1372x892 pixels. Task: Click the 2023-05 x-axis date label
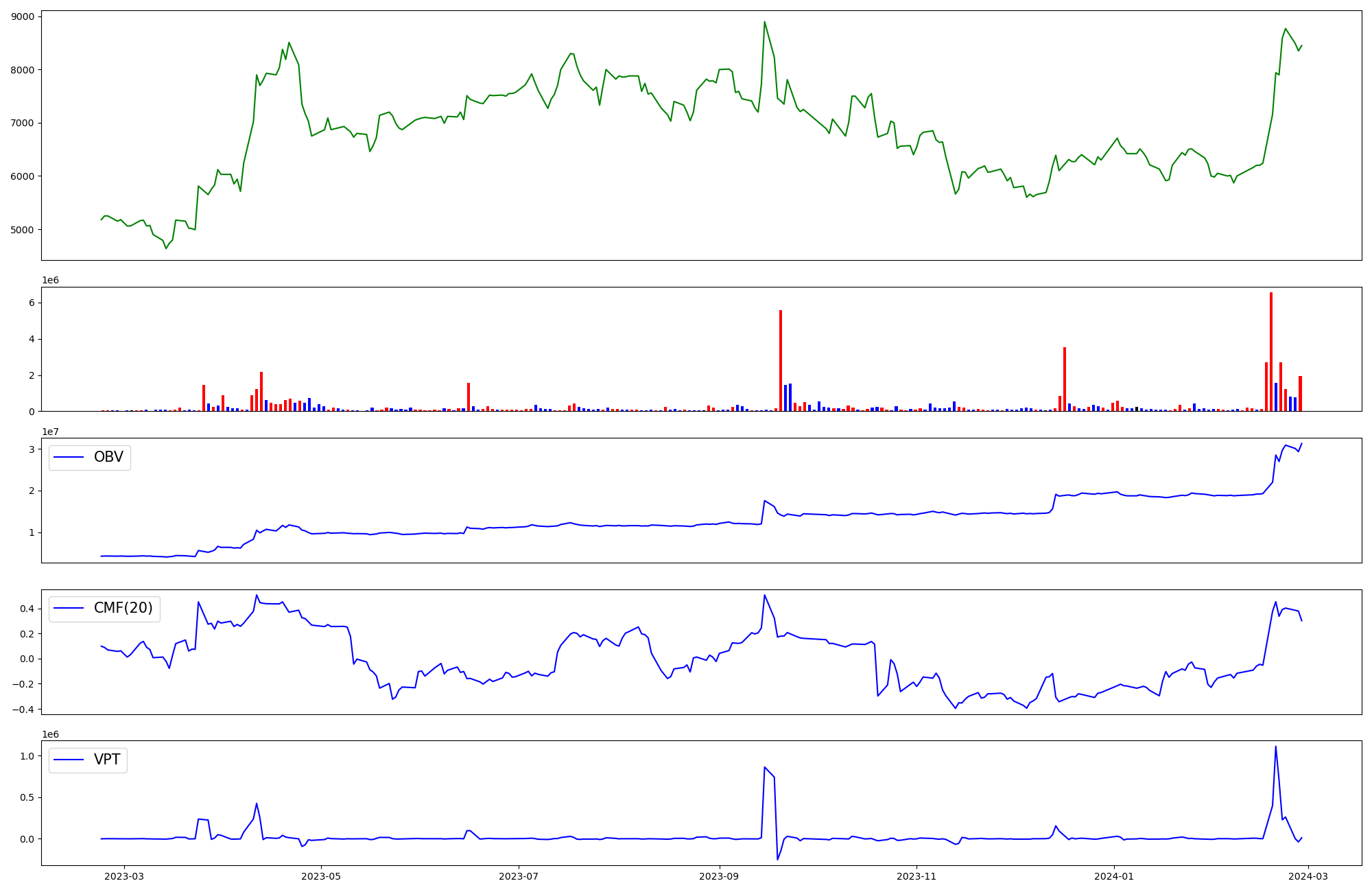click(321, 876)
